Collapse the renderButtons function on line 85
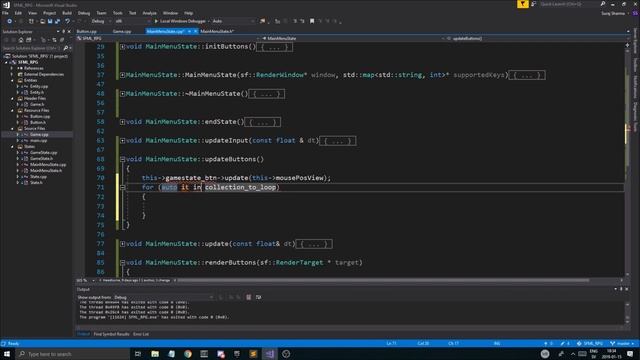The height and width of the screenshot is (360, 640). (x=122, y=263)
